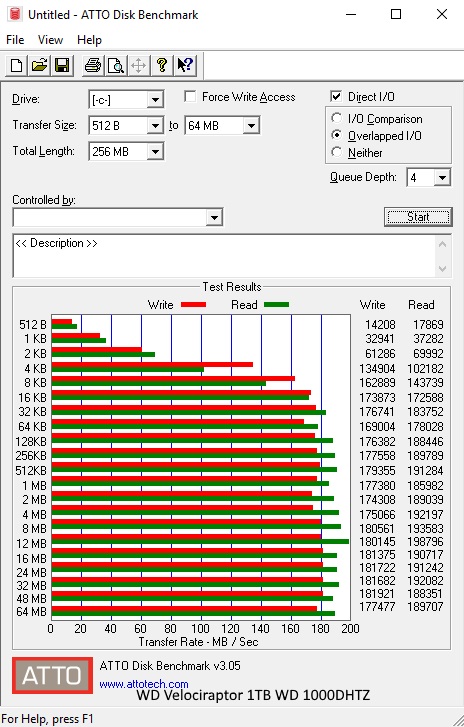Click the Write column header on right
This screenshot has height=727, width=464.
click(372, 305)
